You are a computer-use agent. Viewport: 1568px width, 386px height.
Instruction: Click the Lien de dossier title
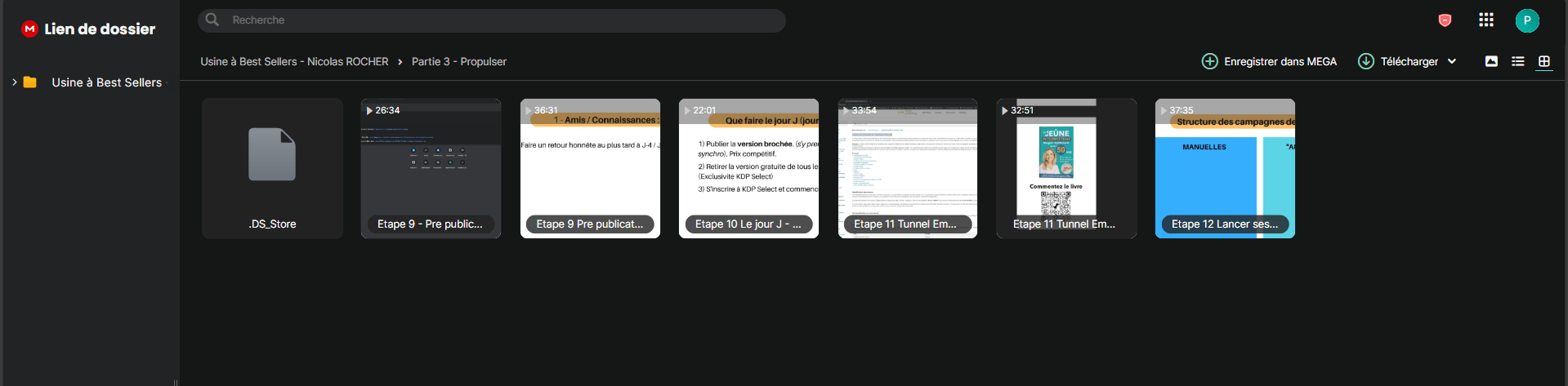tap(100, 29)
